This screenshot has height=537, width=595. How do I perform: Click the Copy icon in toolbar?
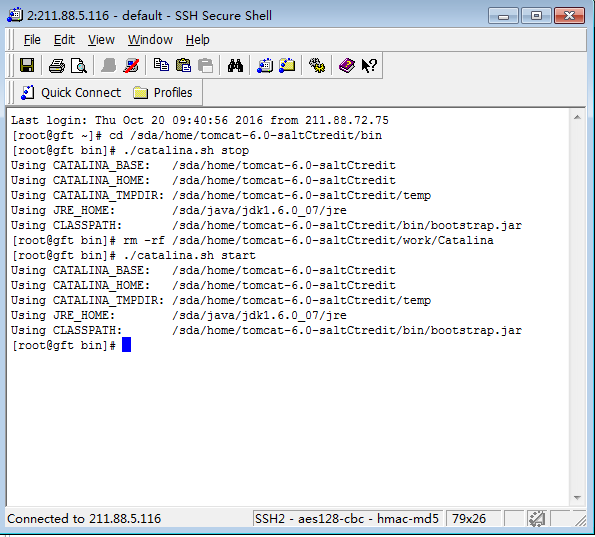coord(161,65)
